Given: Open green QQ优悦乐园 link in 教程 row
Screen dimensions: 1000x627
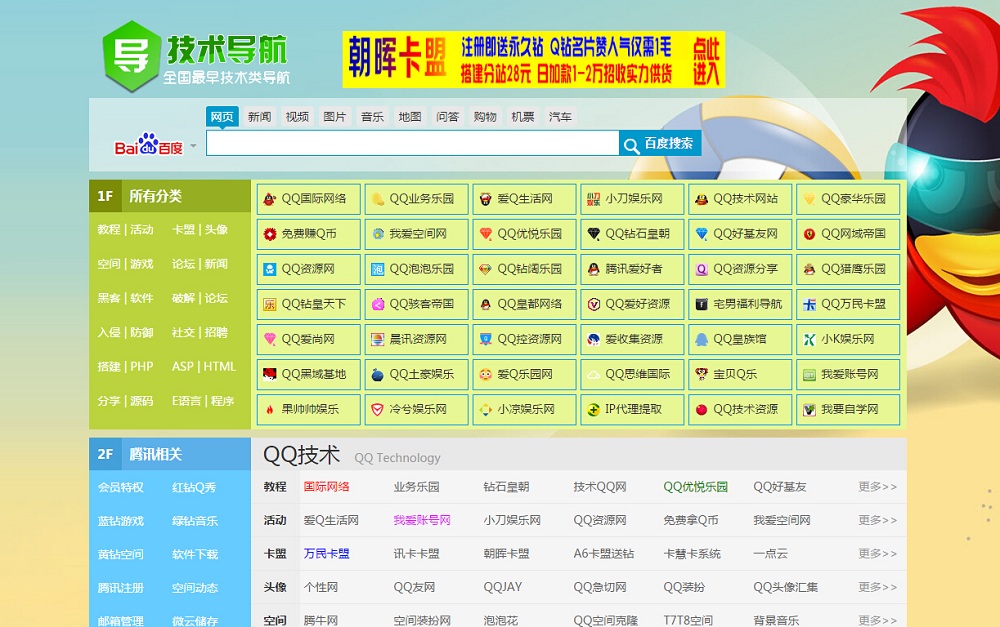Looking at the screenshot, I should (x=696, y=487).
